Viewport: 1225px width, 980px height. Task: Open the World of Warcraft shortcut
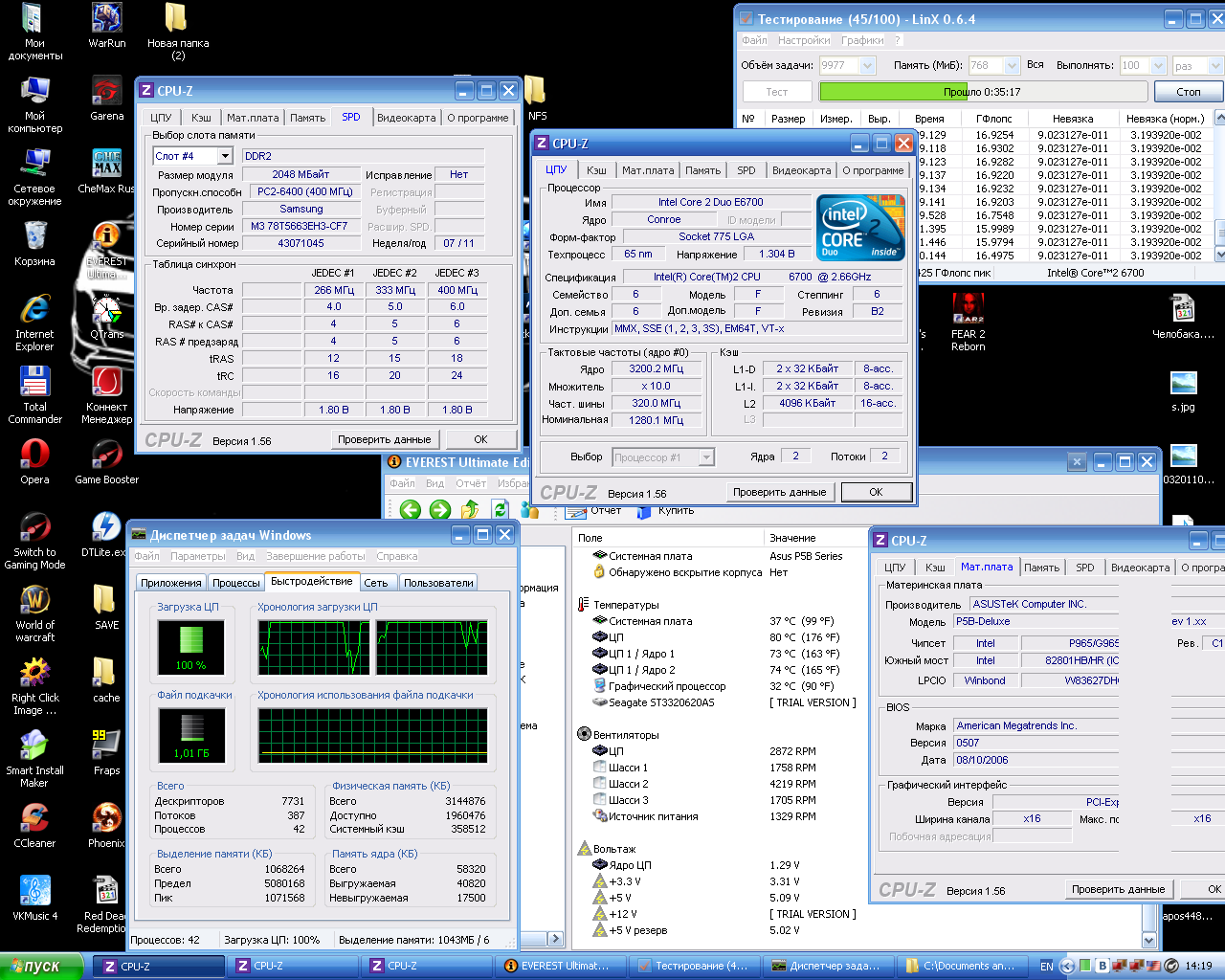(34, 614)
